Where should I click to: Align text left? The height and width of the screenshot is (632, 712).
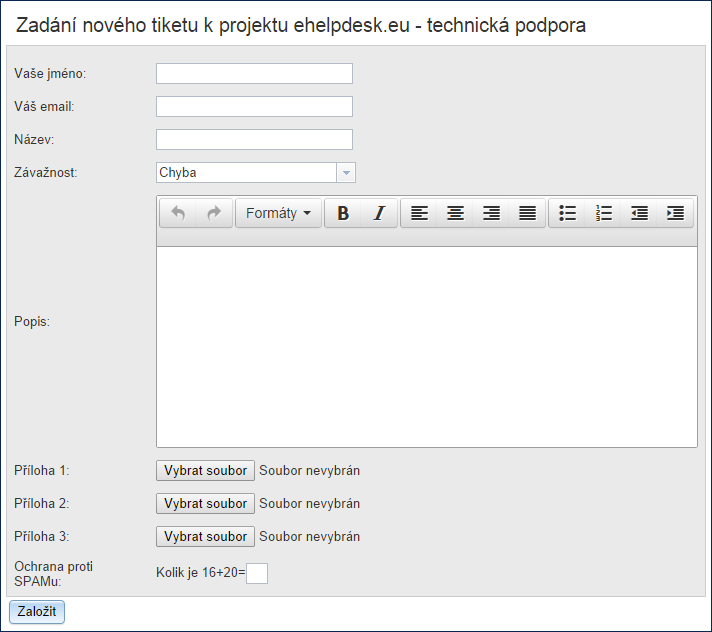coord(419,213)
